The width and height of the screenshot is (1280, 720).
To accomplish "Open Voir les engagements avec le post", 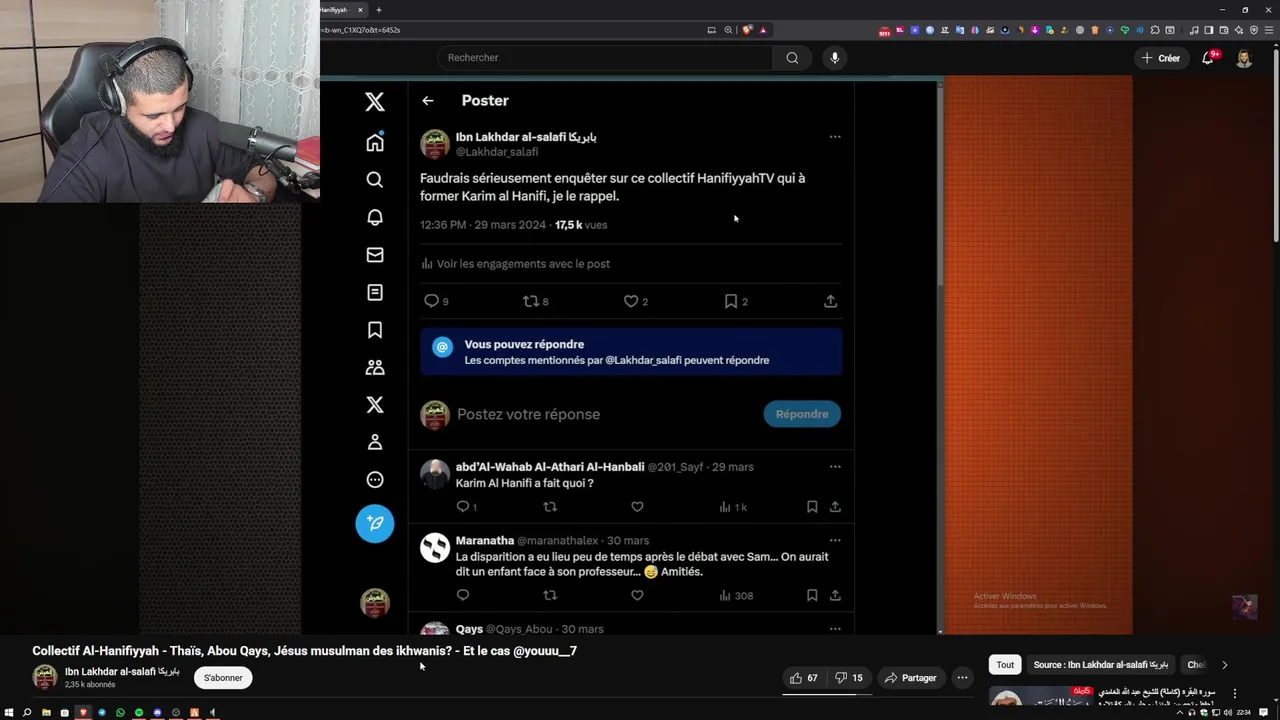I will click(x=516, y=264).
